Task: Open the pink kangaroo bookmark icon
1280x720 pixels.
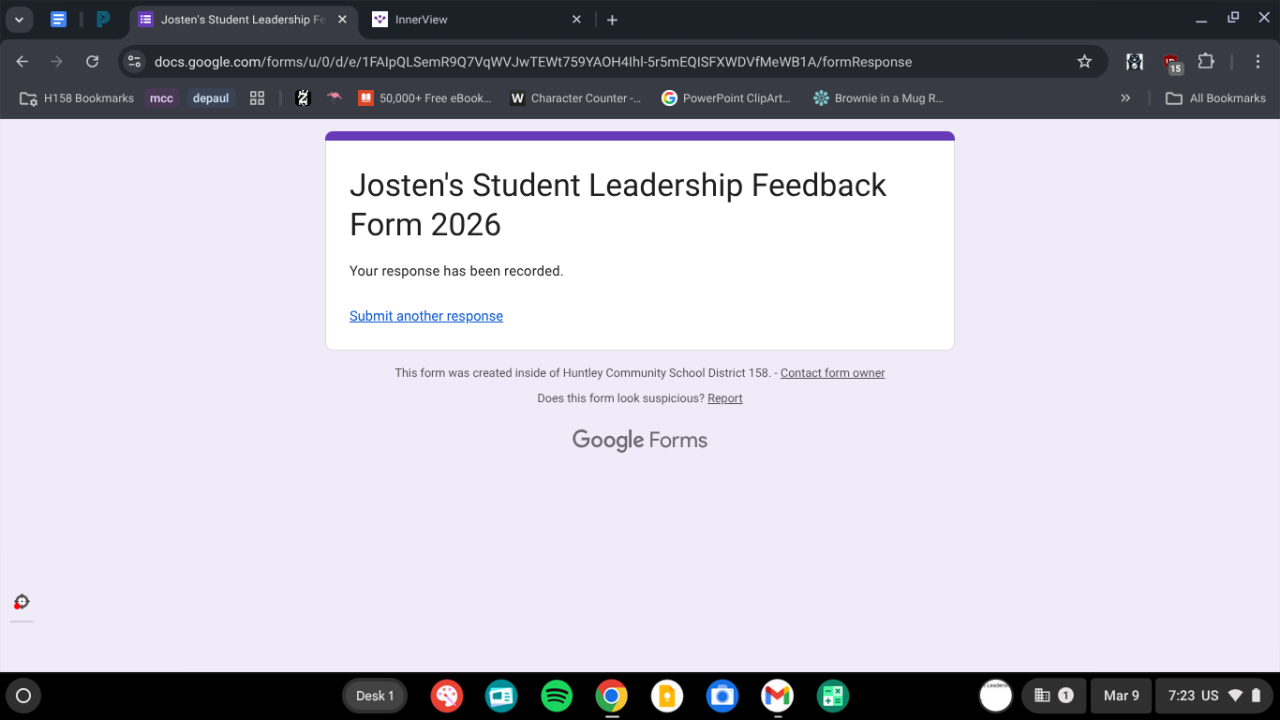Action: pos(334,98)
